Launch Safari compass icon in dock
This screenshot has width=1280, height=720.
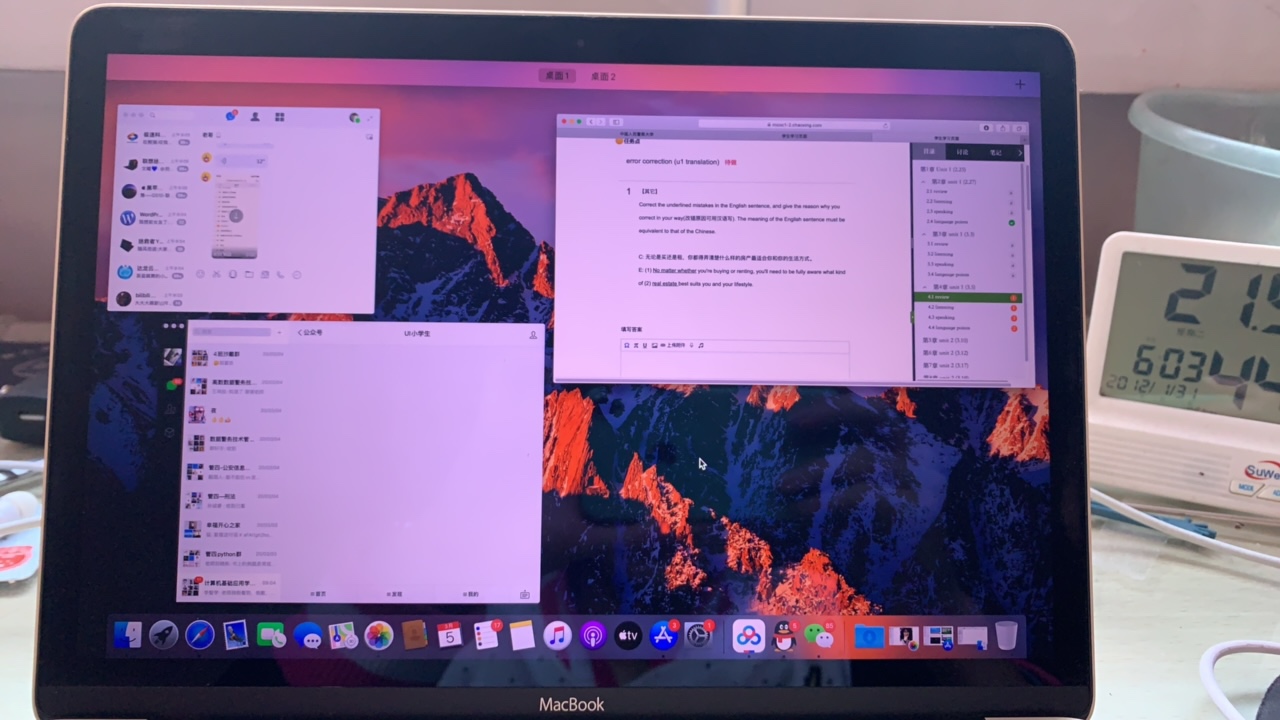[199, 635]
